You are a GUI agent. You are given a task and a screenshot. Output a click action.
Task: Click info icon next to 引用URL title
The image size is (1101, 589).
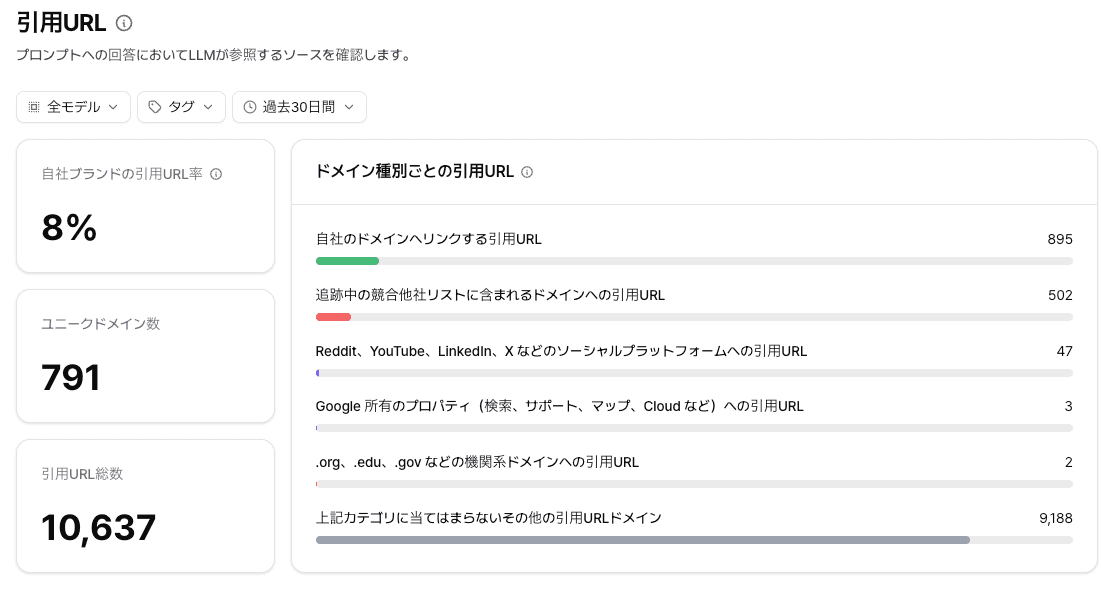[x=124, y=23]
